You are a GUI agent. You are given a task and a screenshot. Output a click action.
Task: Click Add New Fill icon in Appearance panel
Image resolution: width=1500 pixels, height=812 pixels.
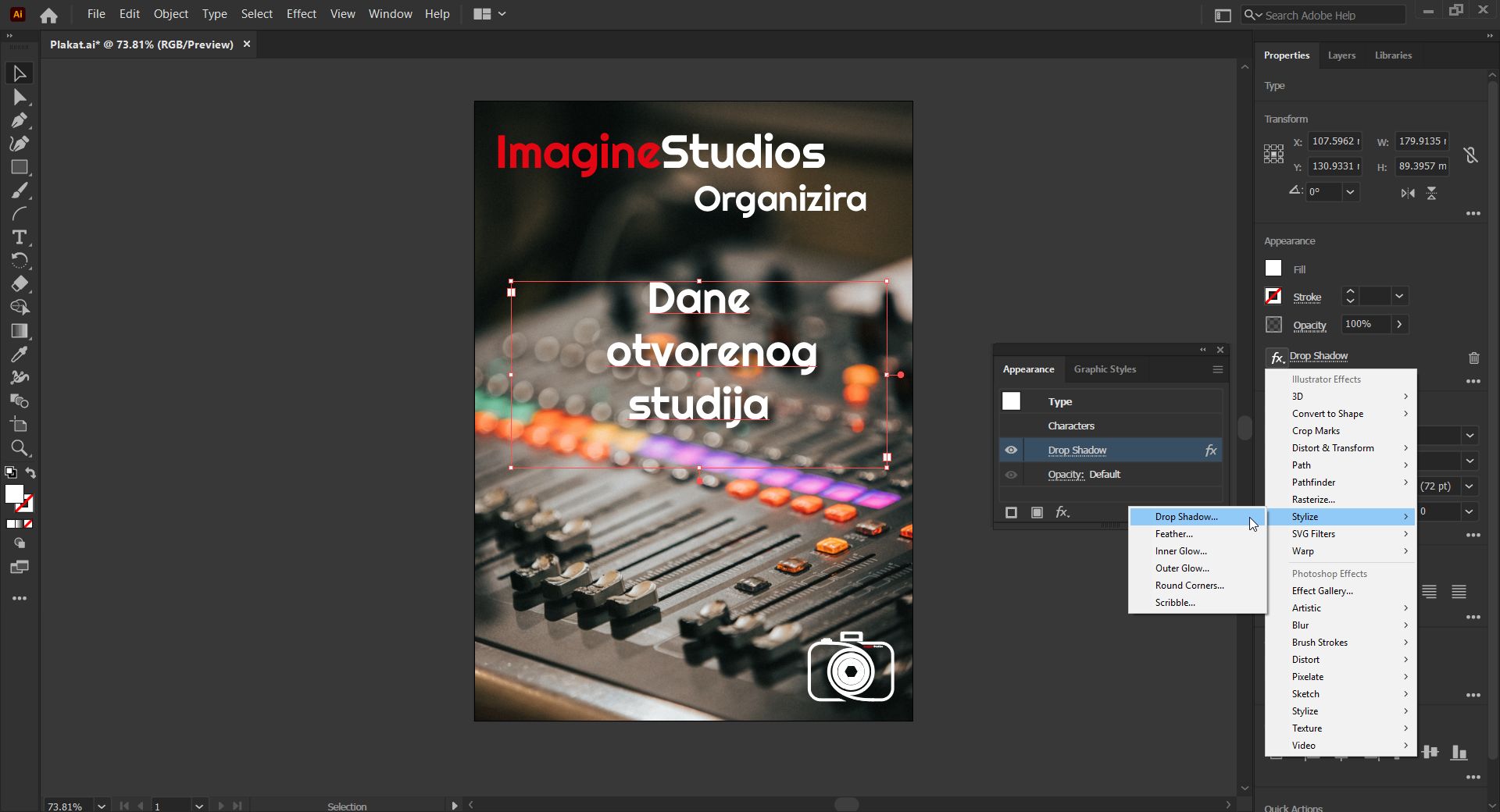(x=1037, y=512)
